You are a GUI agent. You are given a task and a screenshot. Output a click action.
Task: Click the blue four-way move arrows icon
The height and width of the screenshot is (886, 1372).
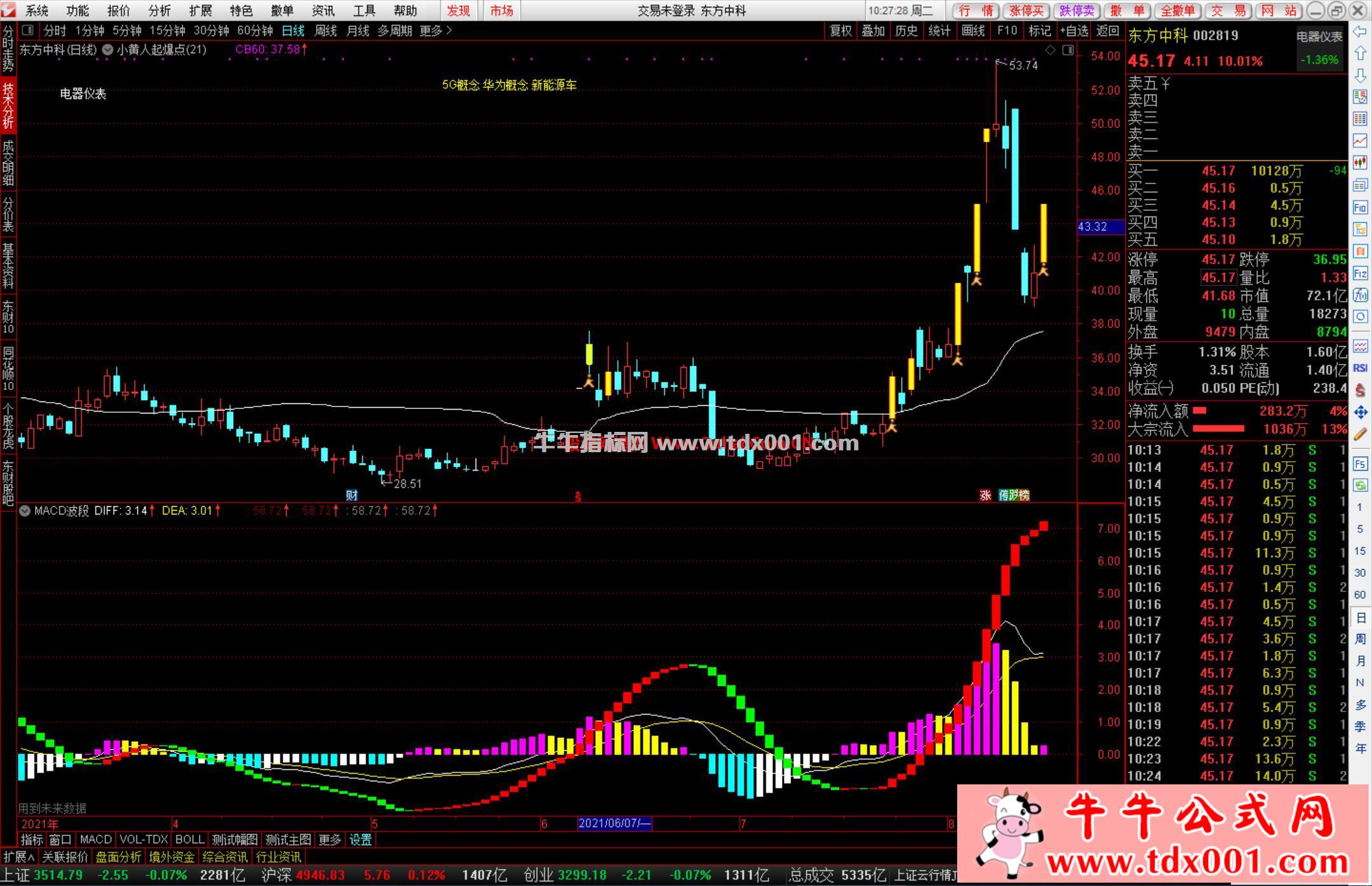pyautogui.click(x=1360, y=412)
